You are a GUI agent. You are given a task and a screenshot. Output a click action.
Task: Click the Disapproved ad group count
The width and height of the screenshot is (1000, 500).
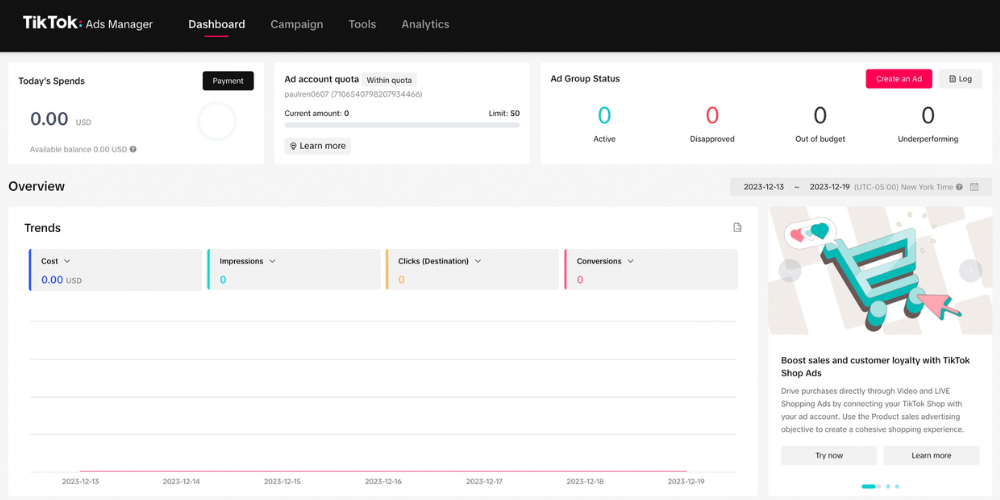pyautogui.click(x=712, y=115)
